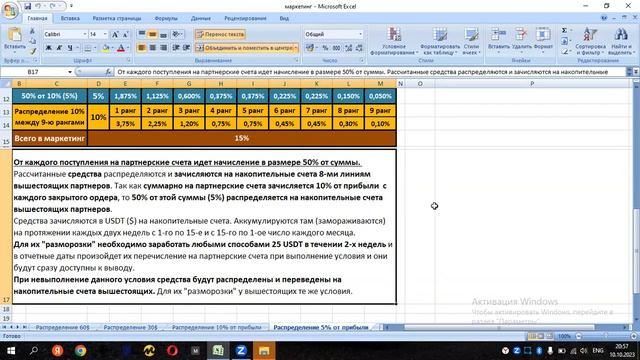
Task: Toggle bold (Ж) formatting
Action: (48, 48)
